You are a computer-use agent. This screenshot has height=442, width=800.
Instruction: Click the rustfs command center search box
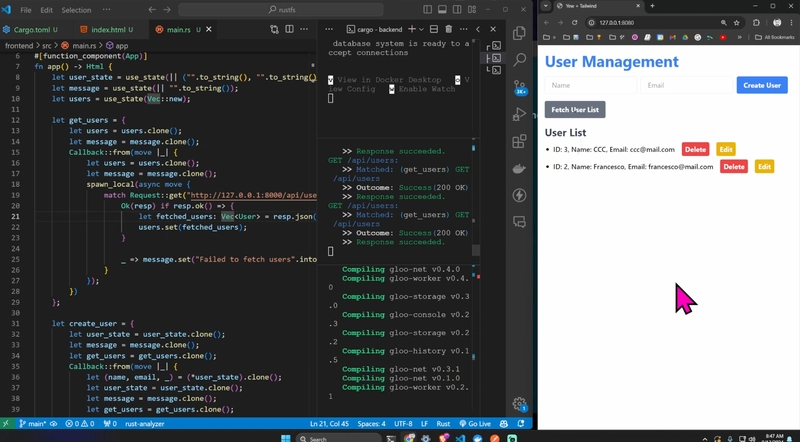click(281, 10)
